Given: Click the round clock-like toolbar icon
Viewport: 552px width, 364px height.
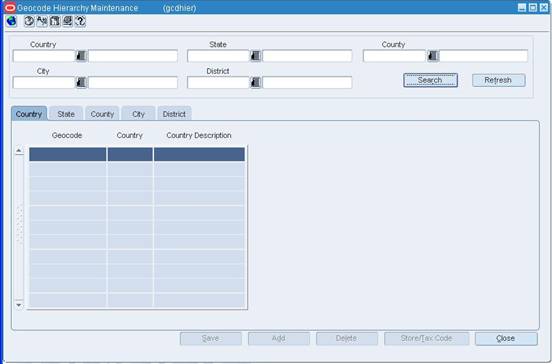Looking at the screenshot, I should pos(29,21).
